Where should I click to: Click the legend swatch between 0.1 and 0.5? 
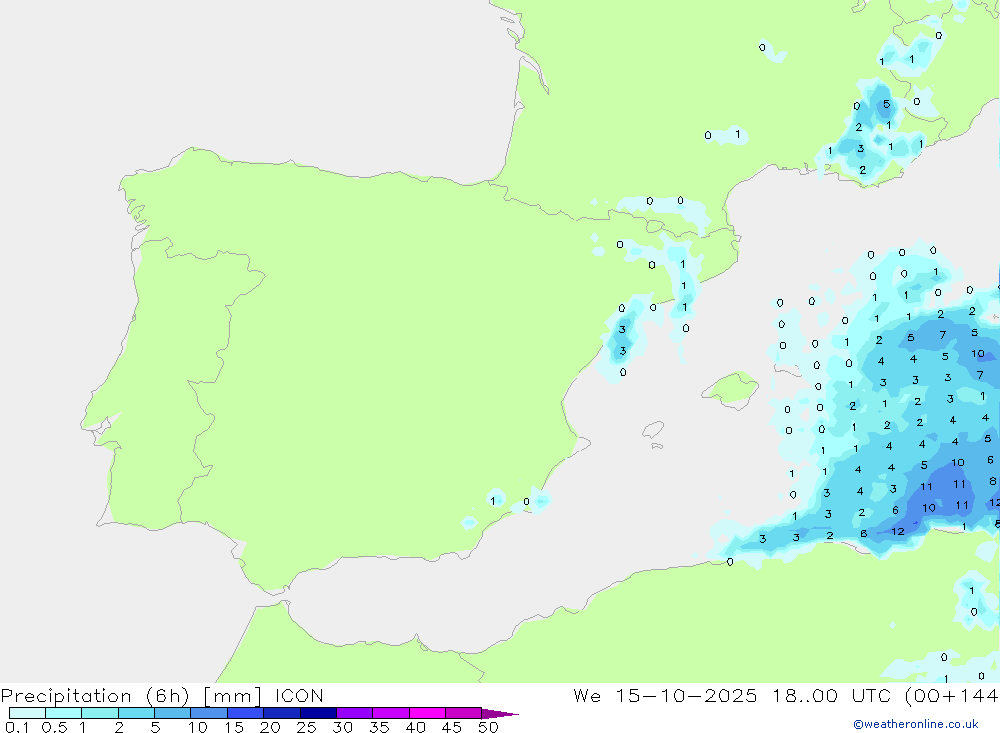(27, 713)
